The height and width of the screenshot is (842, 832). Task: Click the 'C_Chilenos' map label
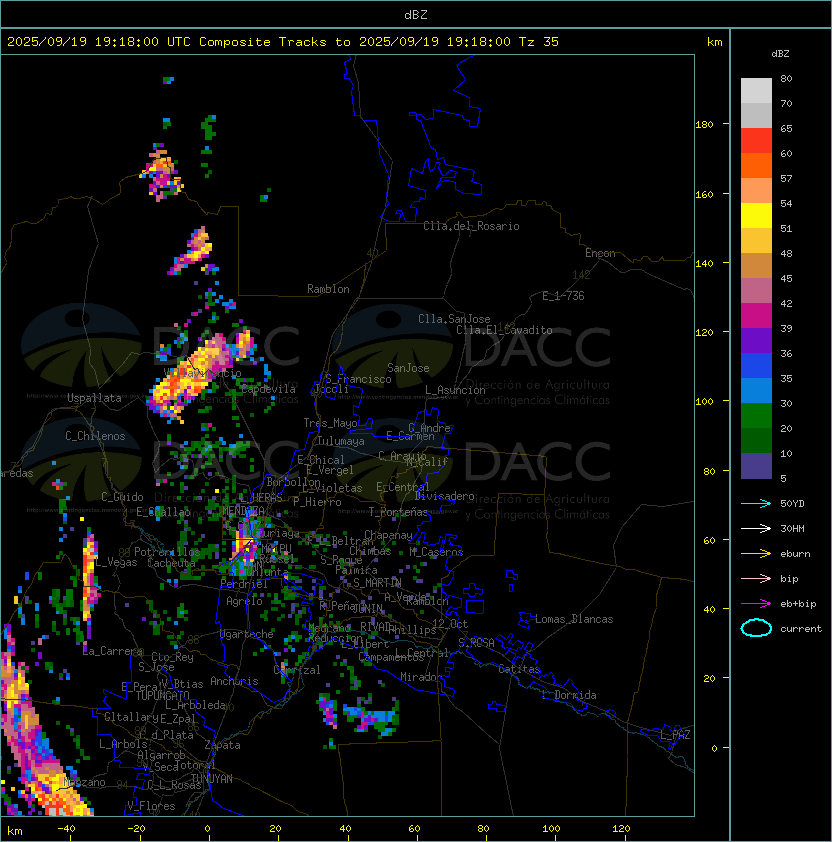coord(95,436)
